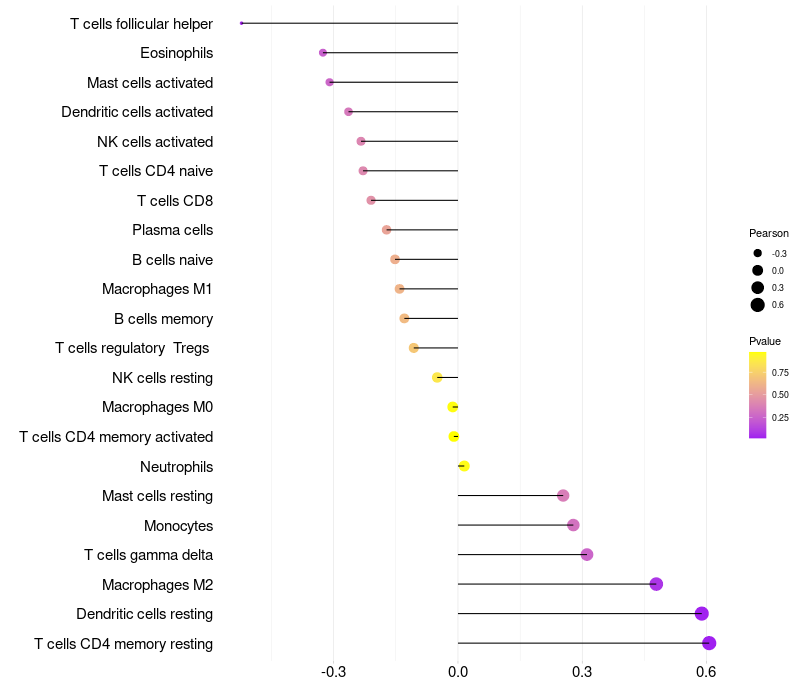Select the Eosinophils lollipop dot
The width and height of the screenshot is (800, 700).
point(323,53)
